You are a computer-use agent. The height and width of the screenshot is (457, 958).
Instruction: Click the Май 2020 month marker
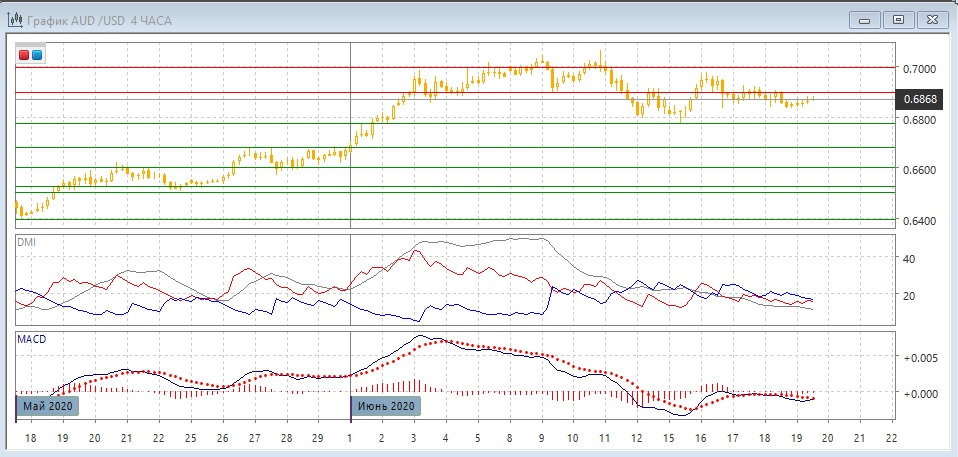pyautogui.click(x=47, y=406)
